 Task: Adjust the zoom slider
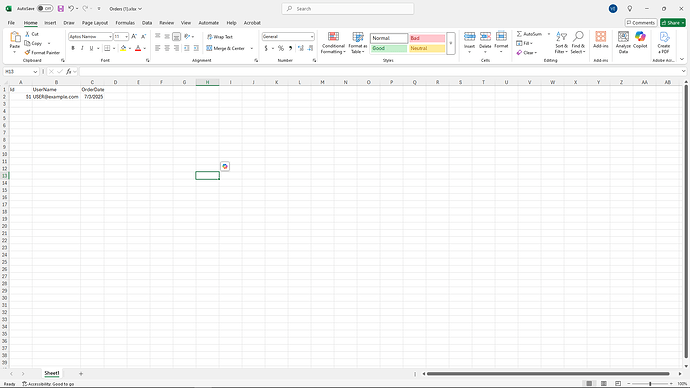650,384
